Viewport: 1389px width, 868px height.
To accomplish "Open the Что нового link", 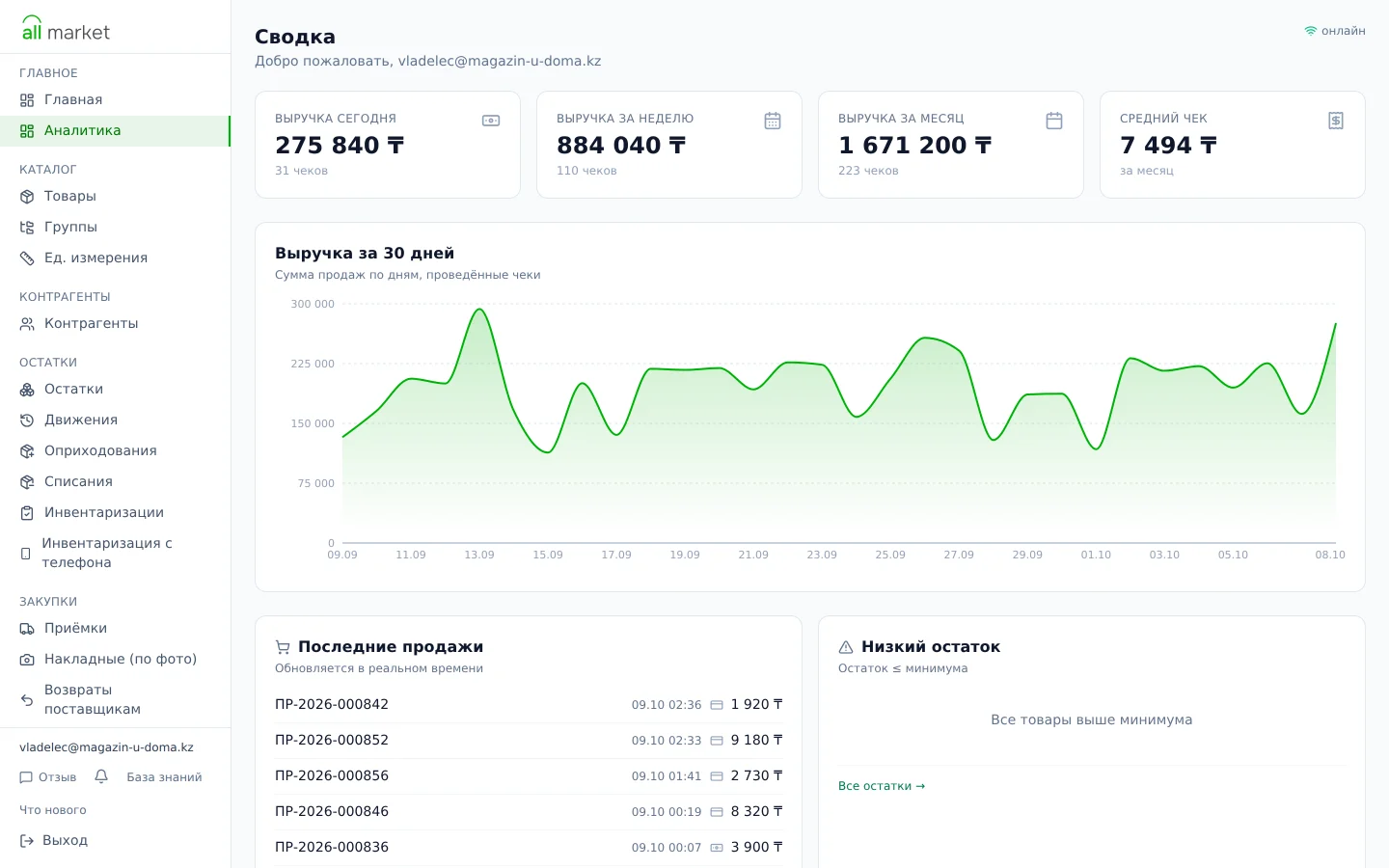I will (53, 810).
